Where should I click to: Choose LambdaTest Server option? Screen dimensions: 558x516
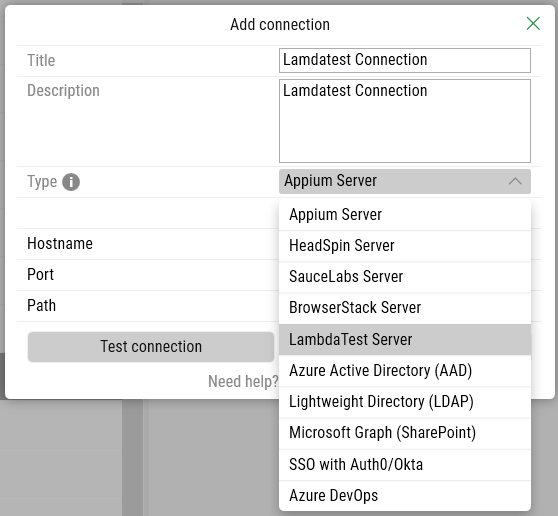(405, 339)
